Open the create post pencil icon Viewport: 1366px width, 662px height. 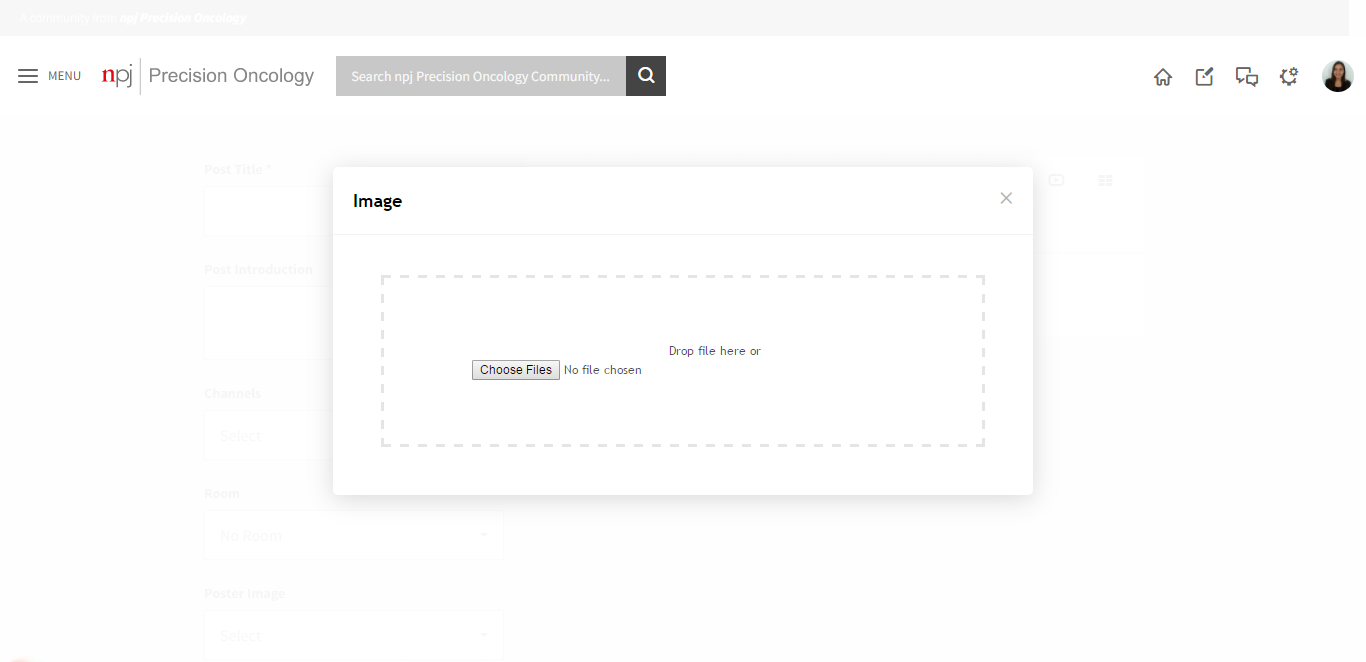[1205, 76]
